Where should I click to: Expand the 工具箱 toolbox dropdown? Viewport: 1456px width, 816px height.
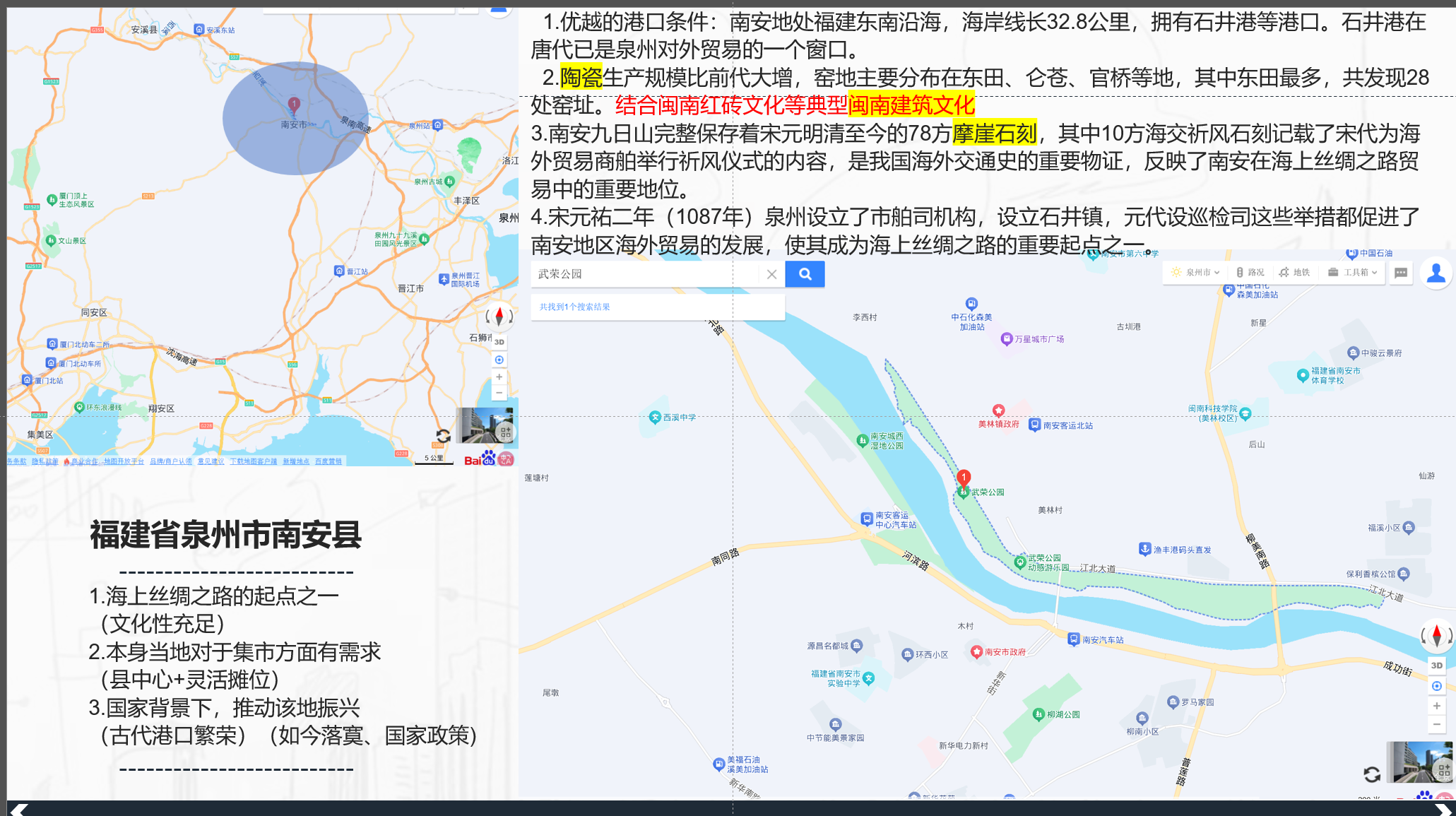coord(1352,273)
